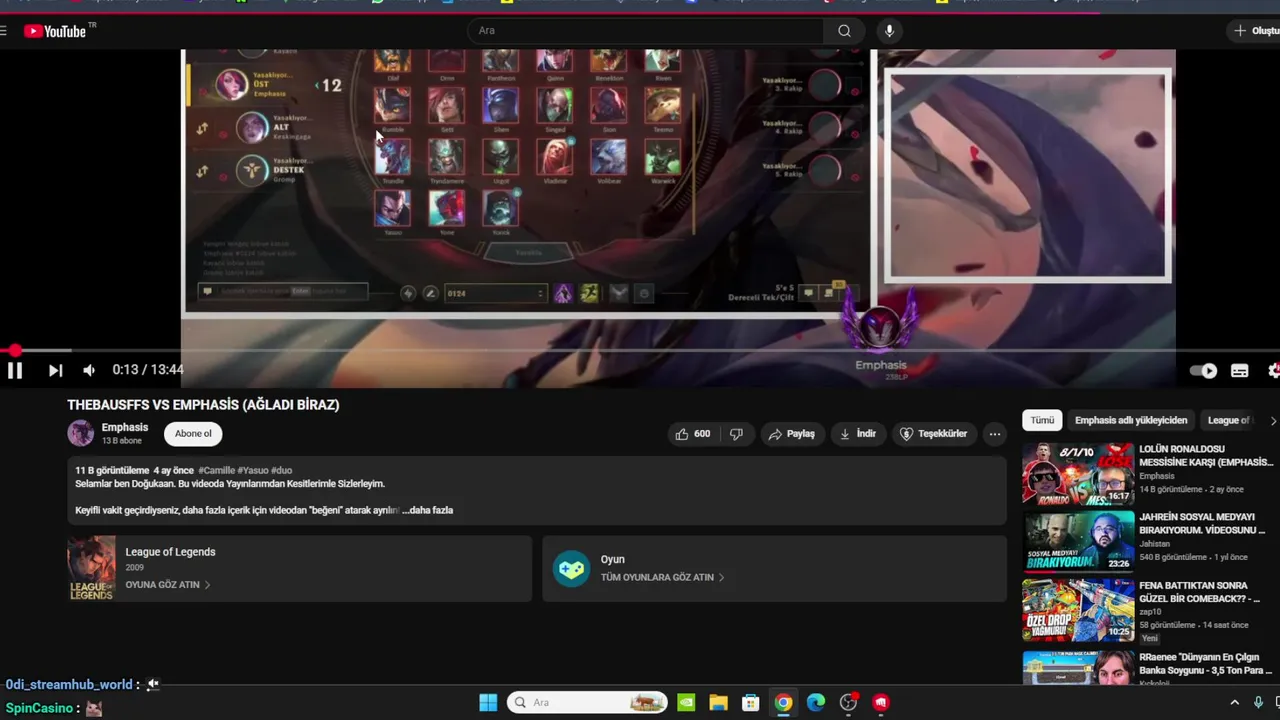The width and height of the screenshot is (1280, 720).
Task: Send thanks with Teşekkürler button
Action: 934,434
